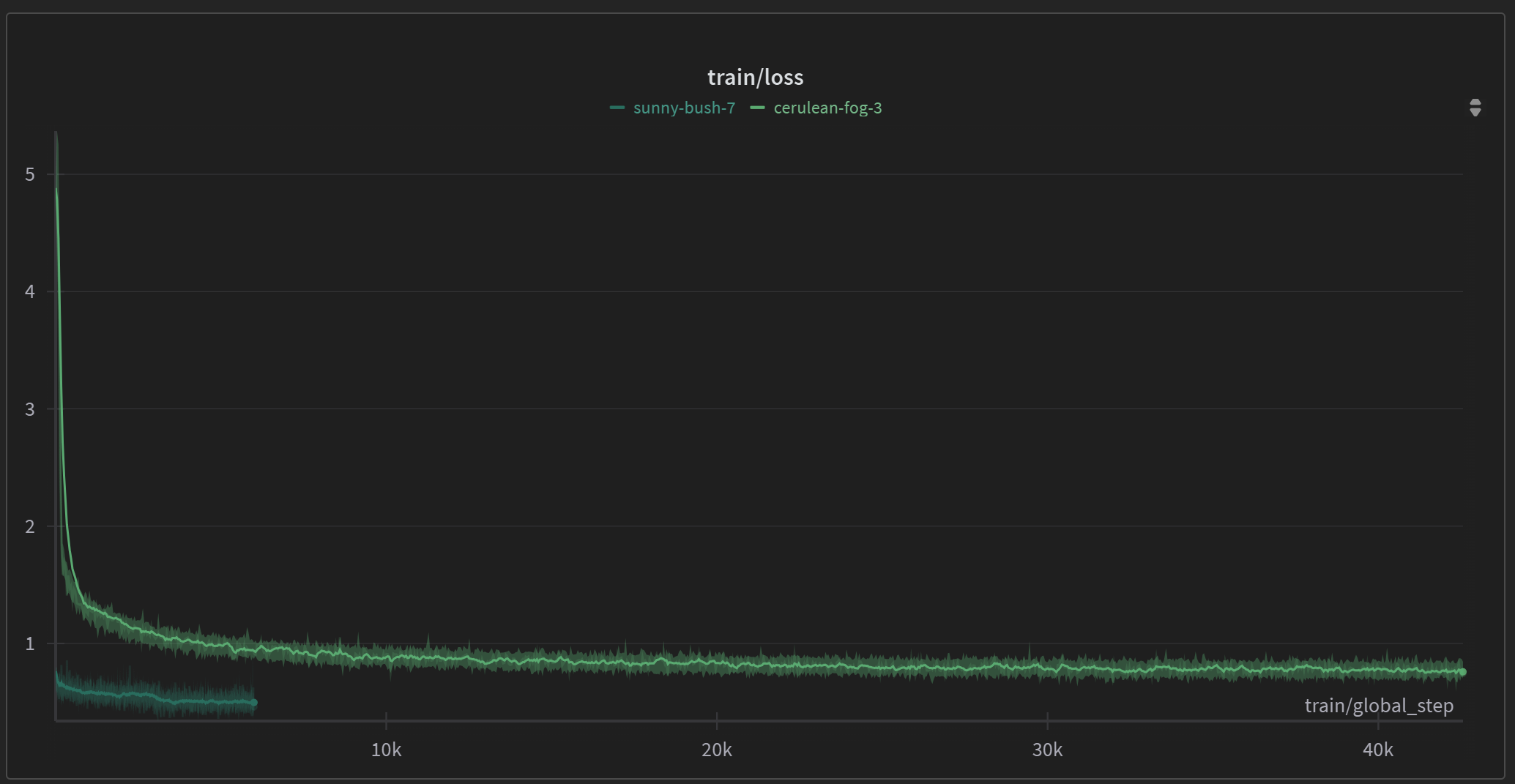Click the 30k x-axis tick label

pyautogui.click(x=1048, y=750)
